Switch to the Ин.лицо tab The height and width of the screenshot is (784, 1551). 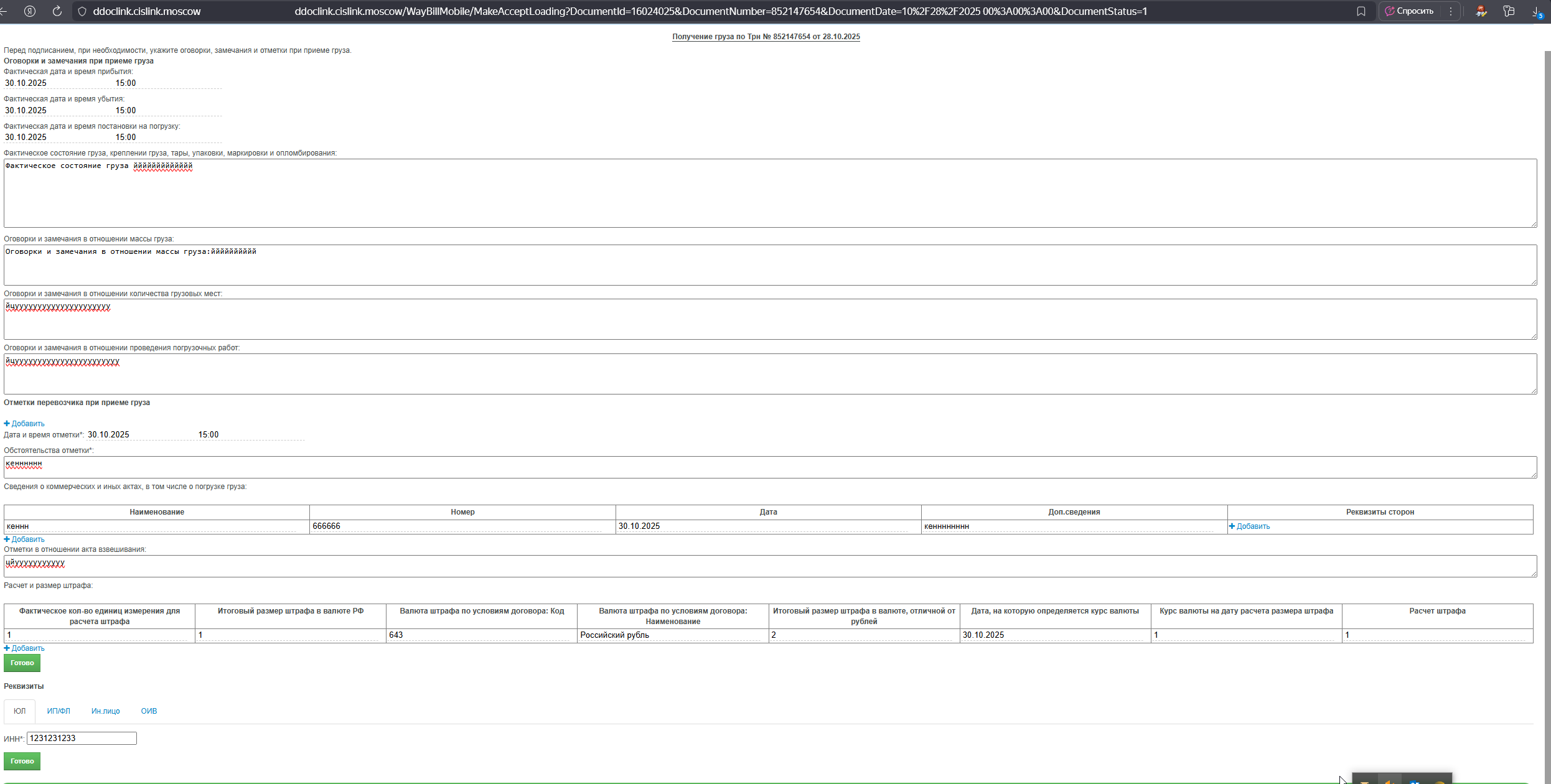click(105, 711)
